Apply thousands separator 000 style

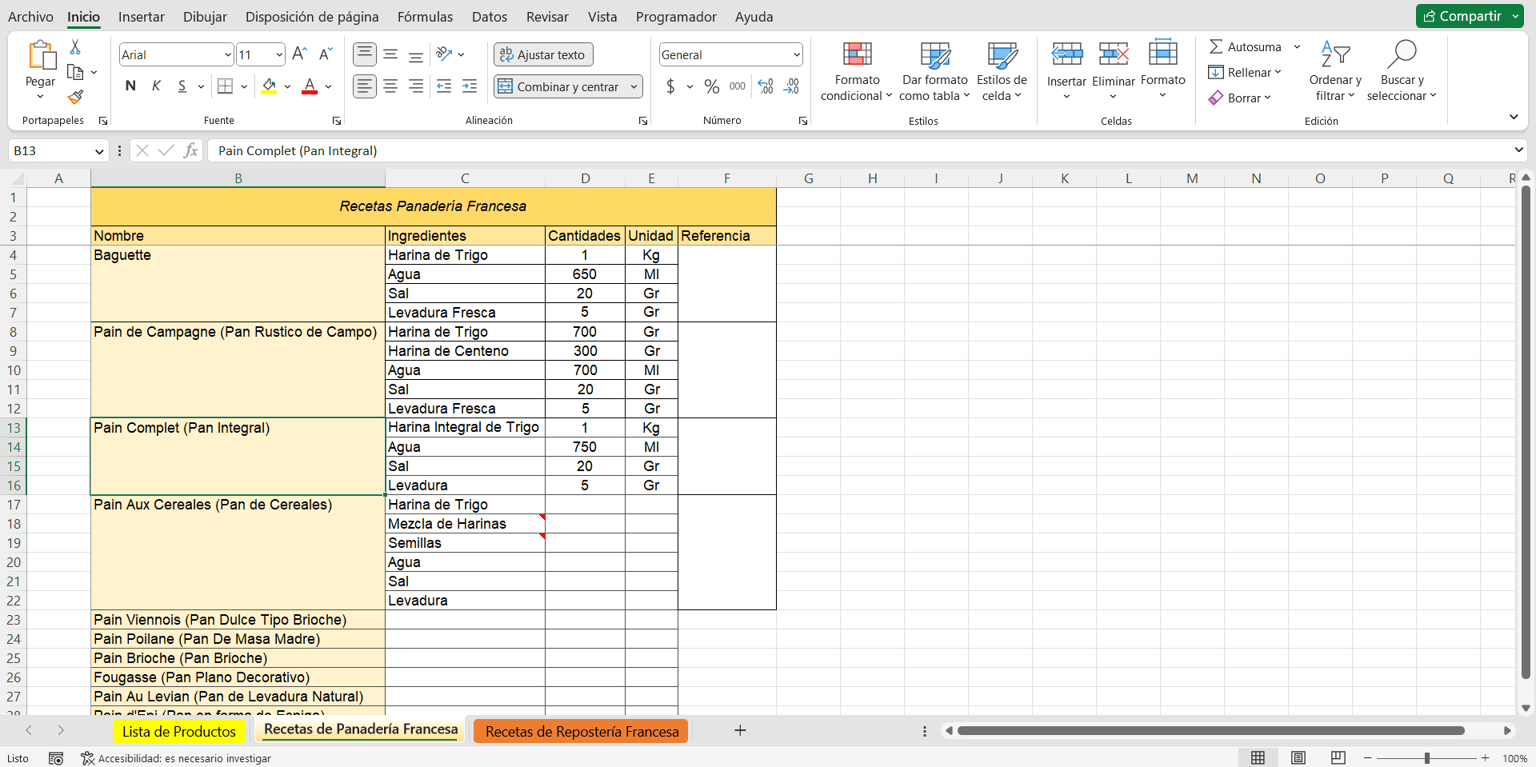[737, 87]
